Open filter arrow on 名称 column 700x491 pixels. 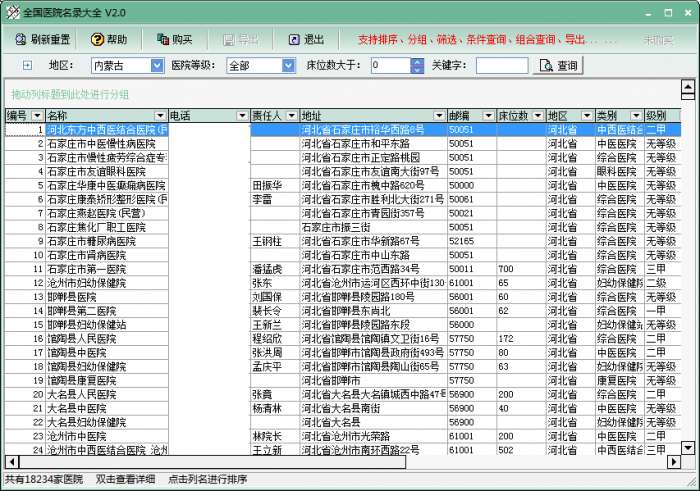tap(161, 116)
